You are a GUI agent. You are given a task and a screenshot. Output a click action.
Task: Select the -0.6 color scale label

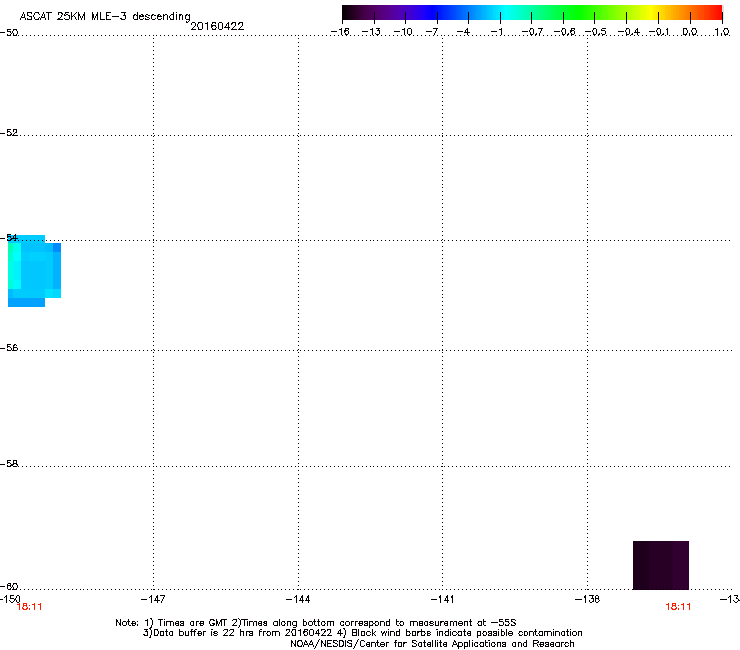coord(564,32)
